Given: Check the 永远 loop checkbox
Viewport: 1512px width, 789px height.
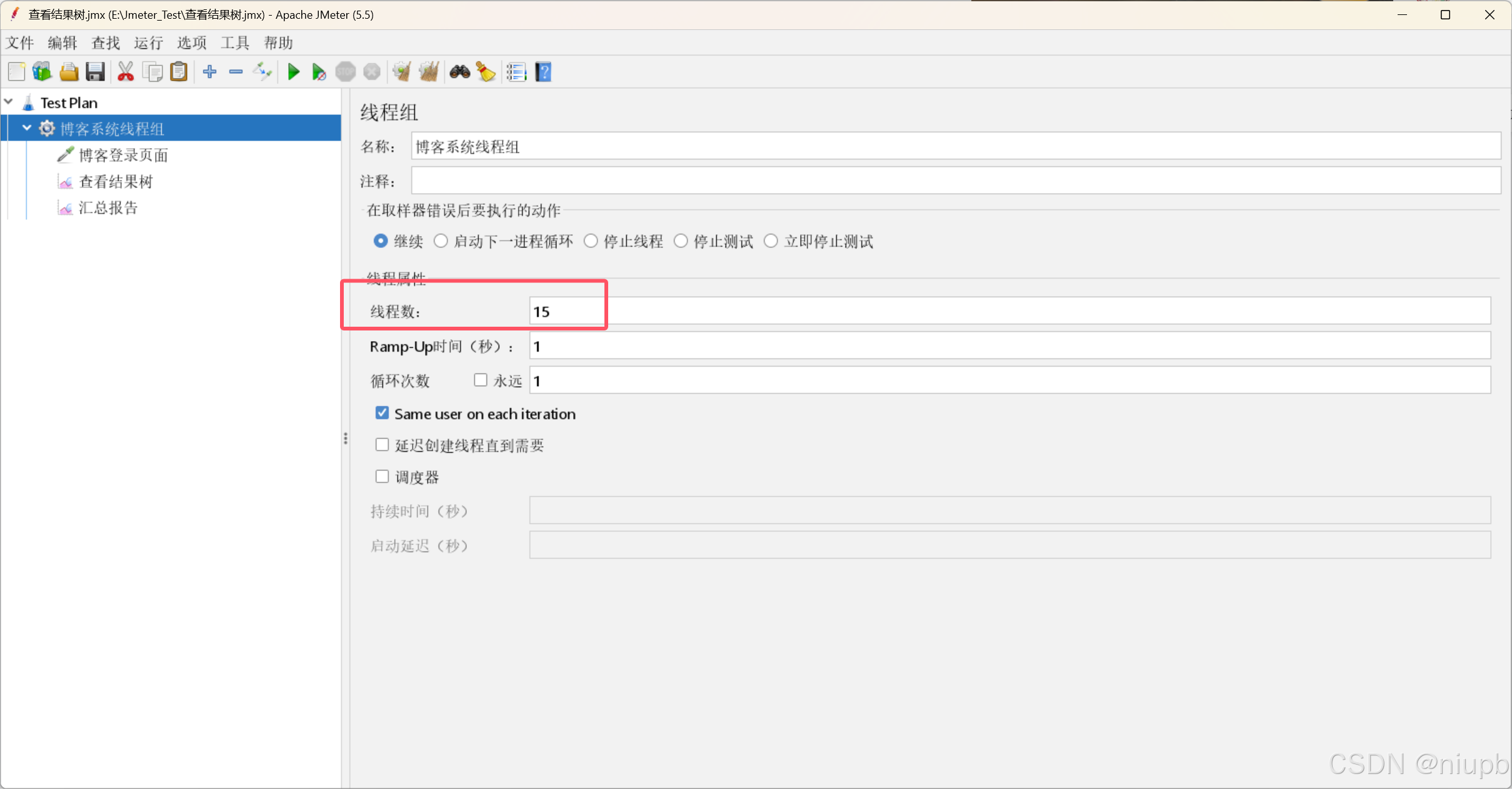Looking at the screenshot, I should (480, 380).
